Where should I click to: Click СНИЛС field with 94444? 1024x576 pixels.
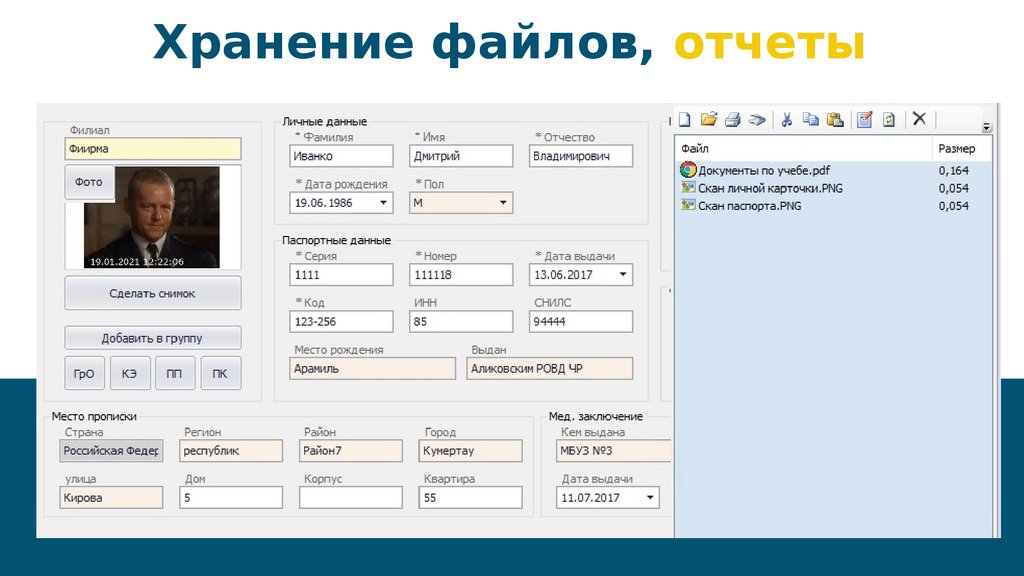click(581, 321)
